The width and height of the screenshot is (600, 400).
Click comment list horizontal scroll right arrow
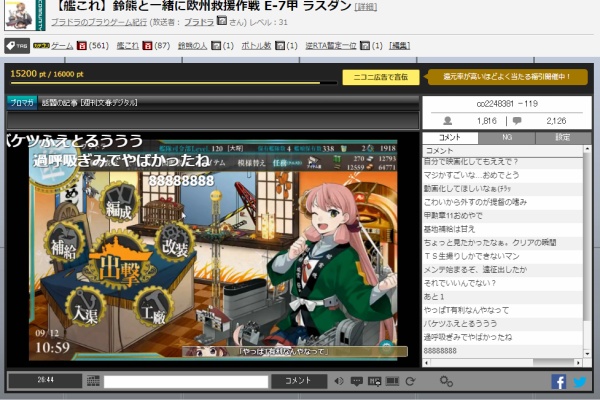pyautogui.click(x=579, y=362)
